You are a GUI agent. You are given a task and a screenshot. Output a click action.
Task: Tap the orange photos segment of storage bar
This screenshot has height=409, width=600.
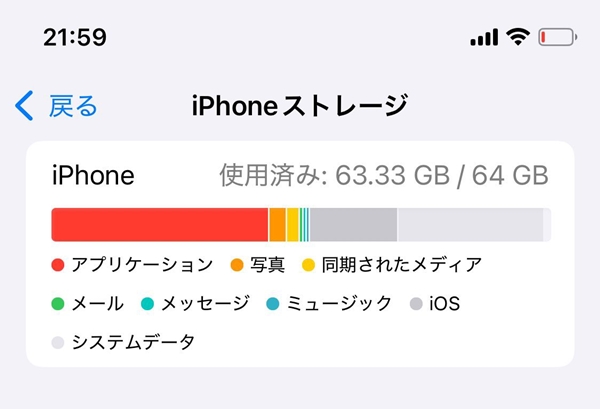pos(277,225)
